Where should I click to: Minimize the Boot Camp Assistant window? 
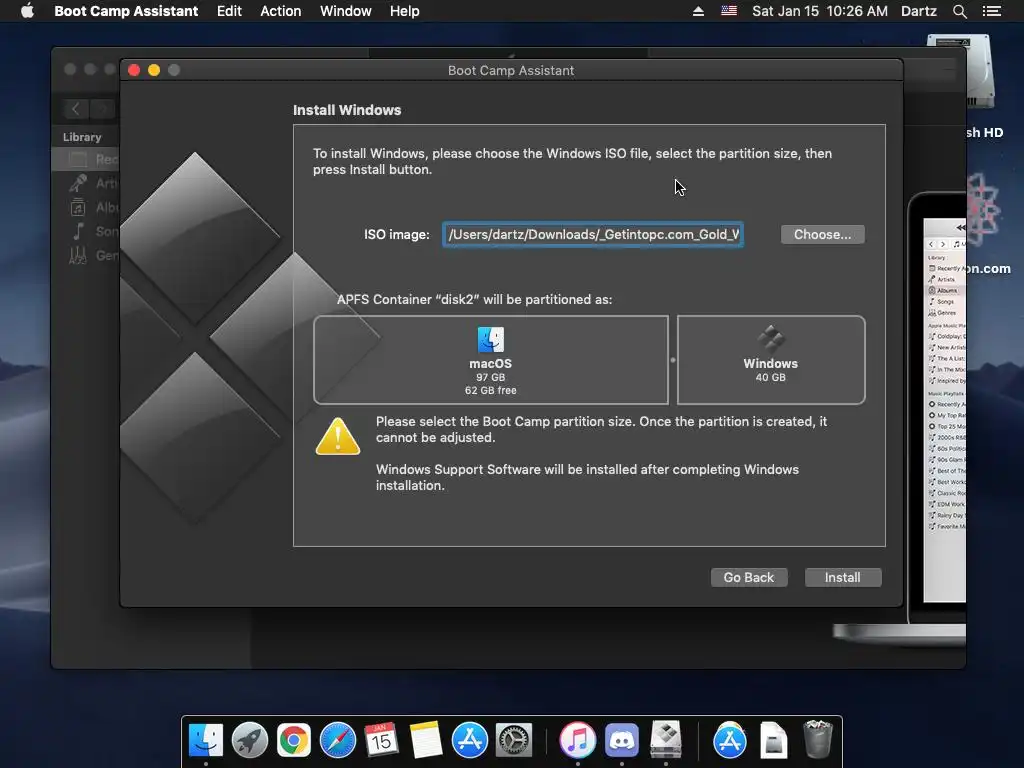coord(154,70)
